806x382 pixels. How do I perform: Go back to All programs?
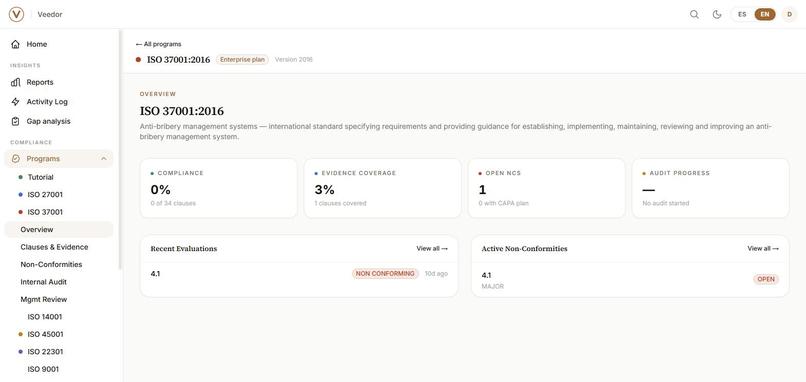click(x=158, y=44)
